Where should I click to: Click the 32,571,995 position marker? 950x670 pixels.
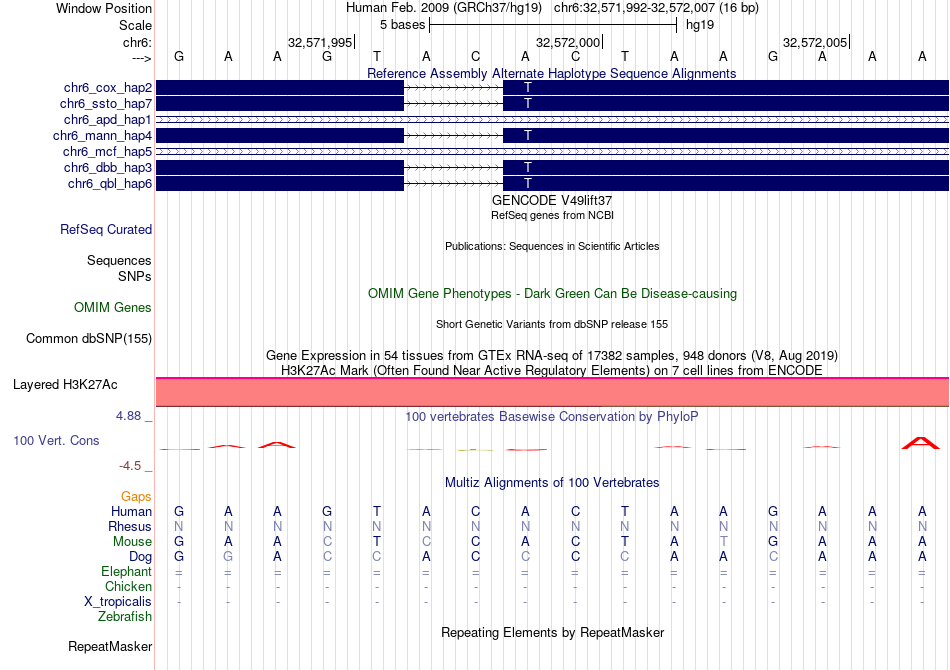[320, 42]
